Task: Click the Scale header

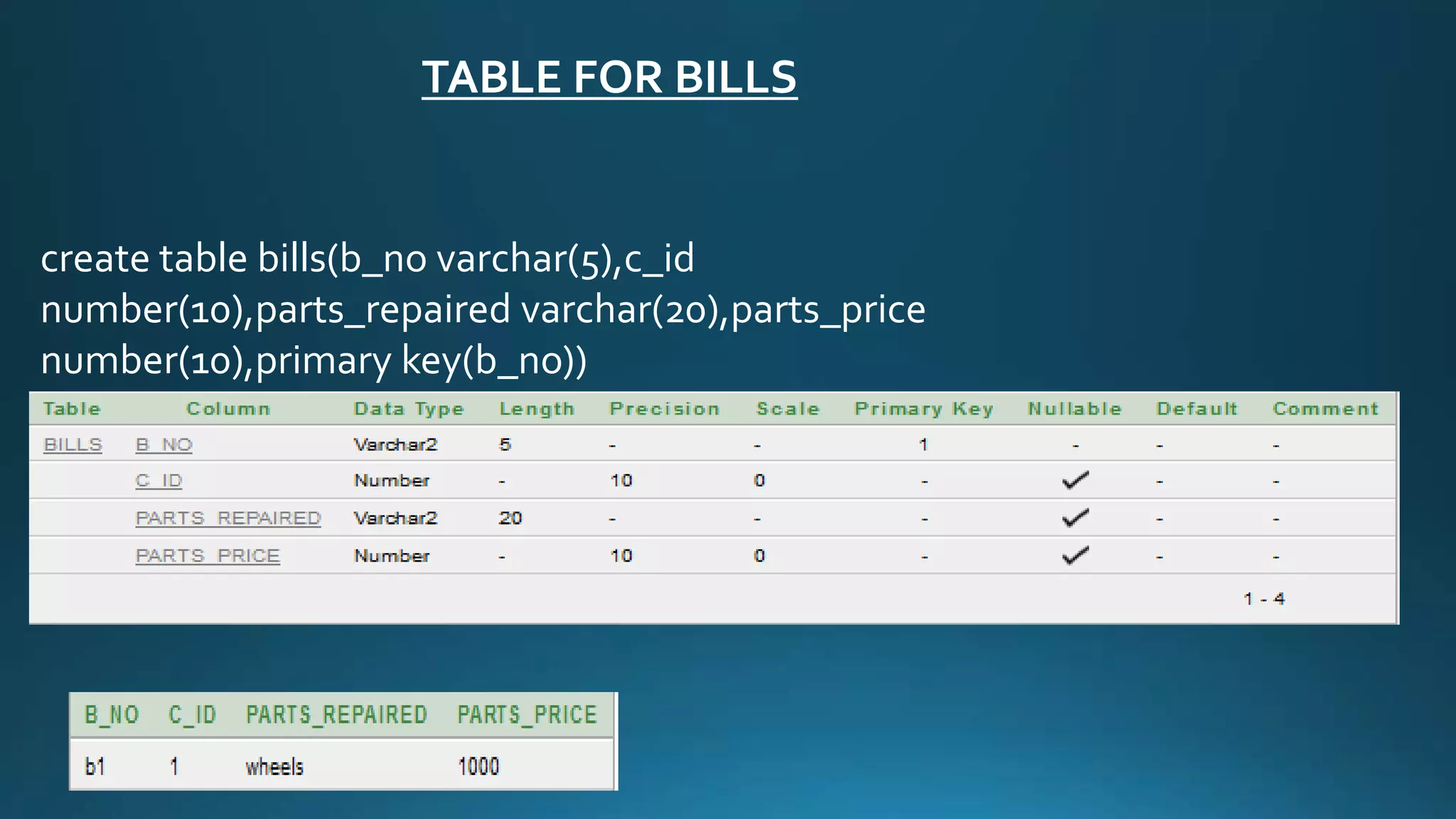Action: pos(788,409)
